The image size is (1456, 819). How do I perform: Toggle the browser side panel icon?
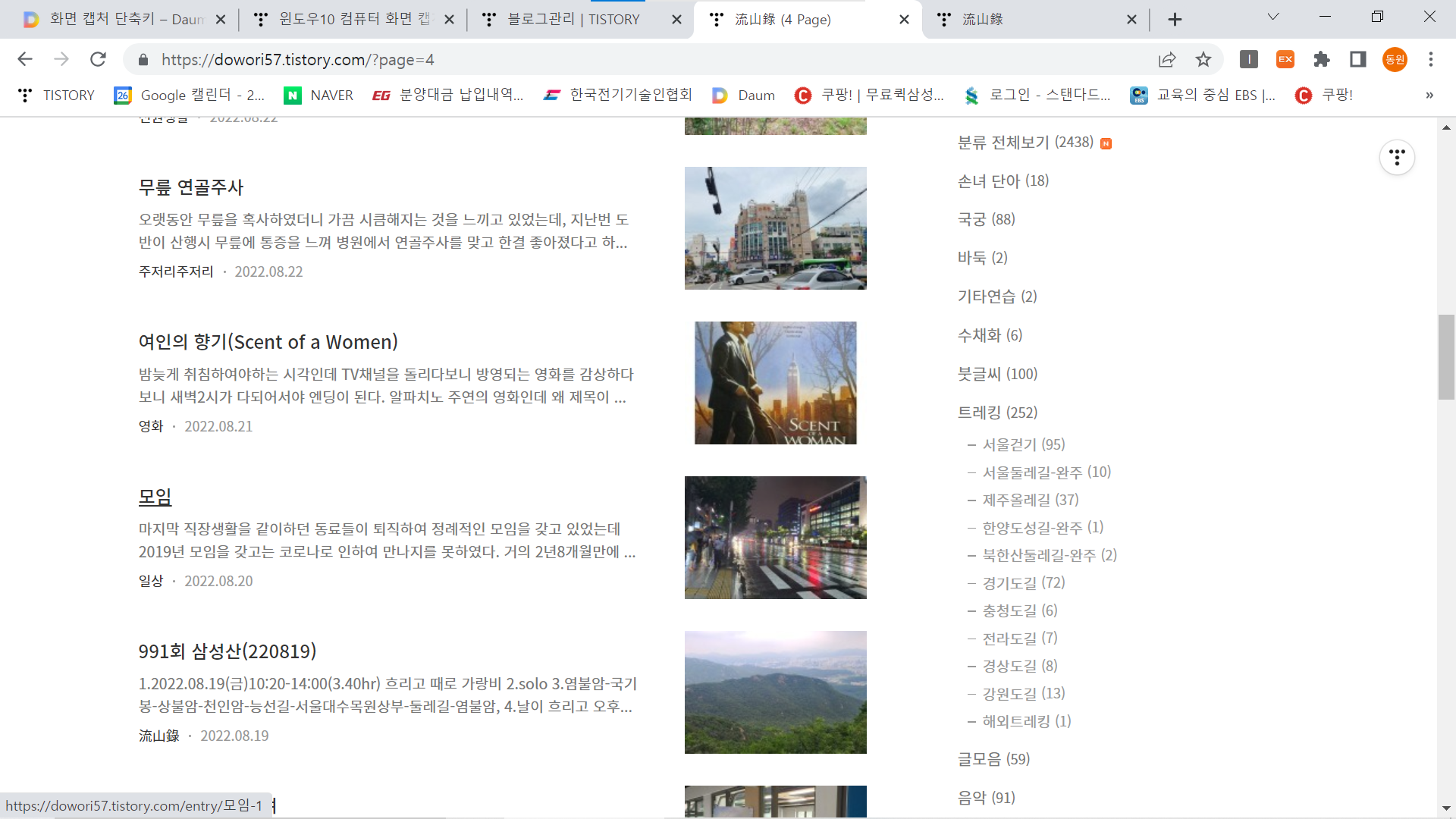[x=1358, y=59]
